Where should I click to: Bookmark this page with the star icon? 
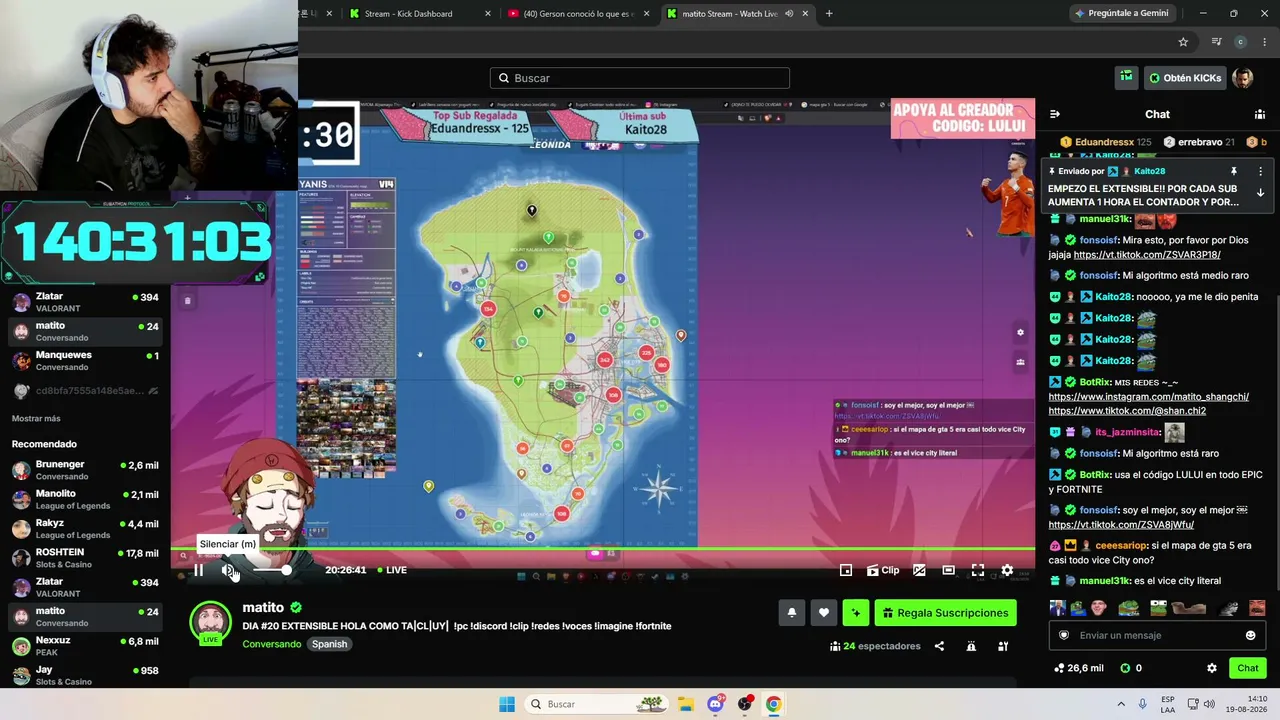pos(1183,42)
